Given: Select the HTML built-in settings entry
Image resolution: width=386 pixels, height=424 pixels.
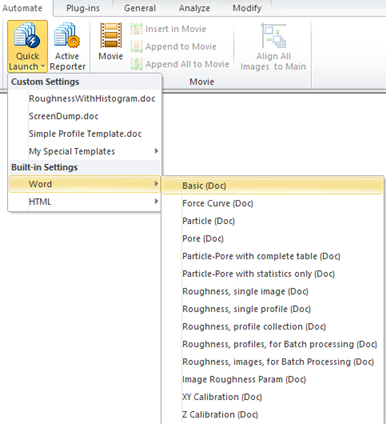Looking at the screenshot, I should click(x=85, y=202).
